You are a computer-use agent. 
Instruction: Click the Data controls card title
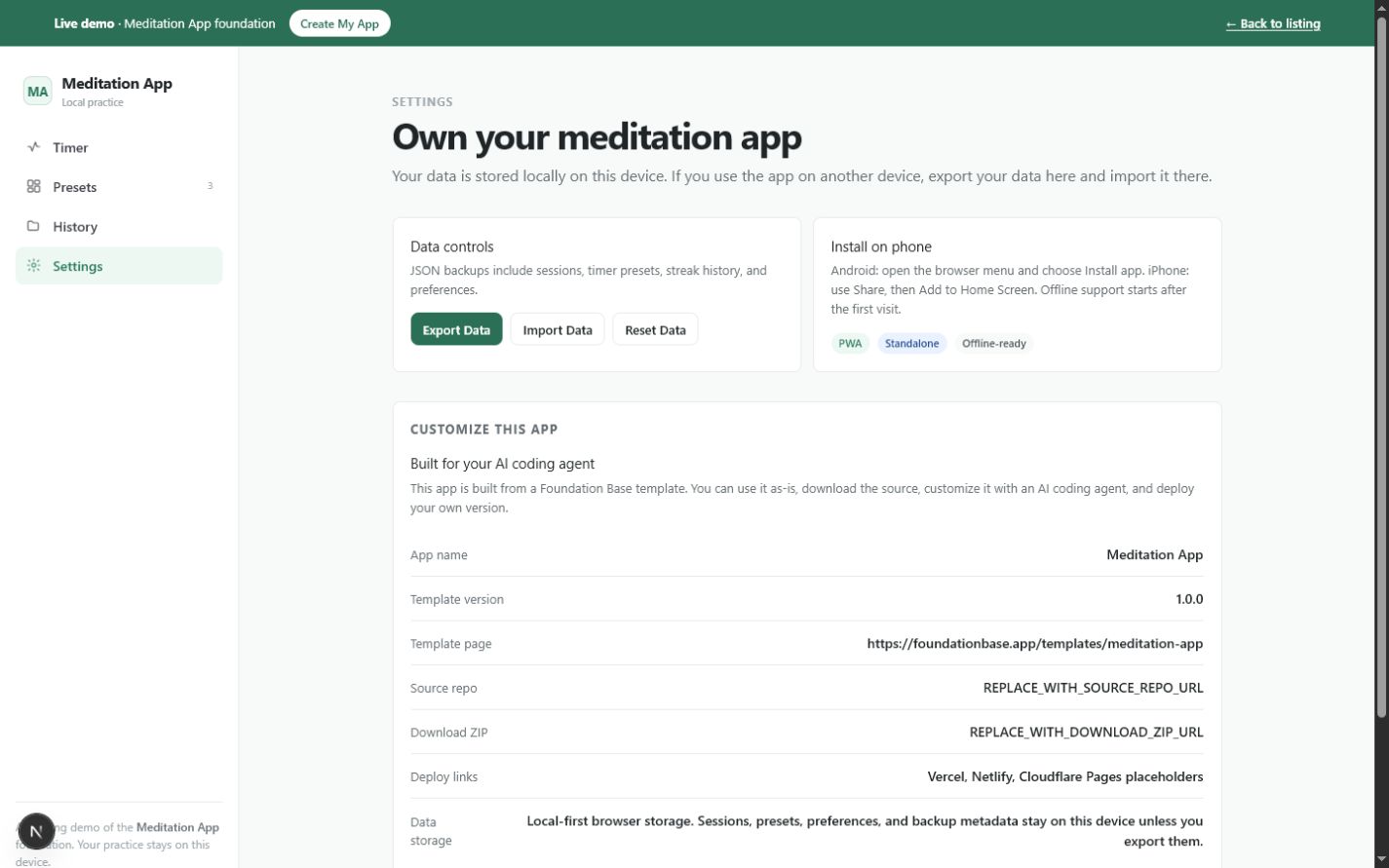pyautogui.click(x=452, y=246)
